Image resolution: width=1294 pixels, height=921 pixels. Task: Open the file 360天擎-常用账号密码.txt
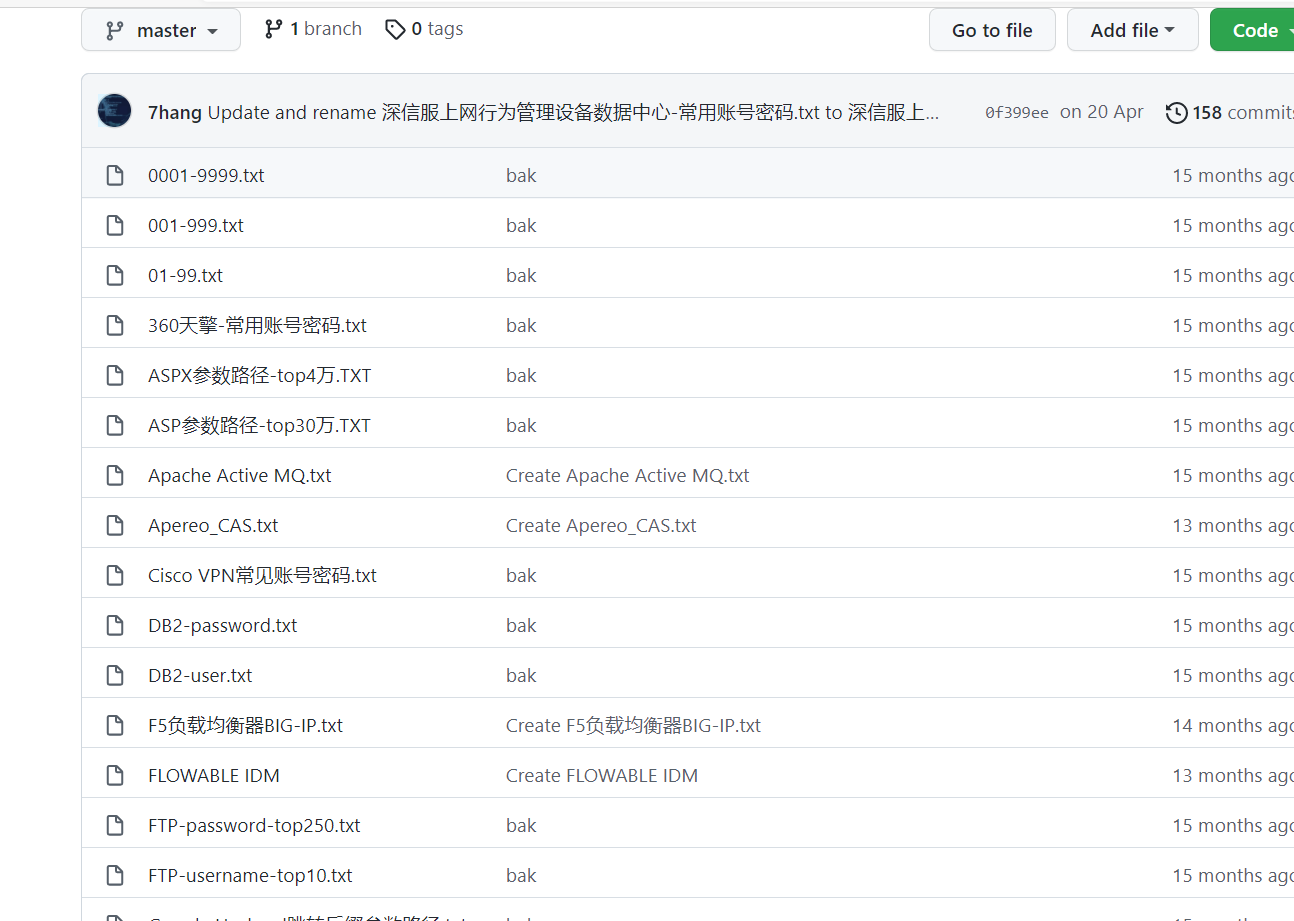(x=257, y=326)
